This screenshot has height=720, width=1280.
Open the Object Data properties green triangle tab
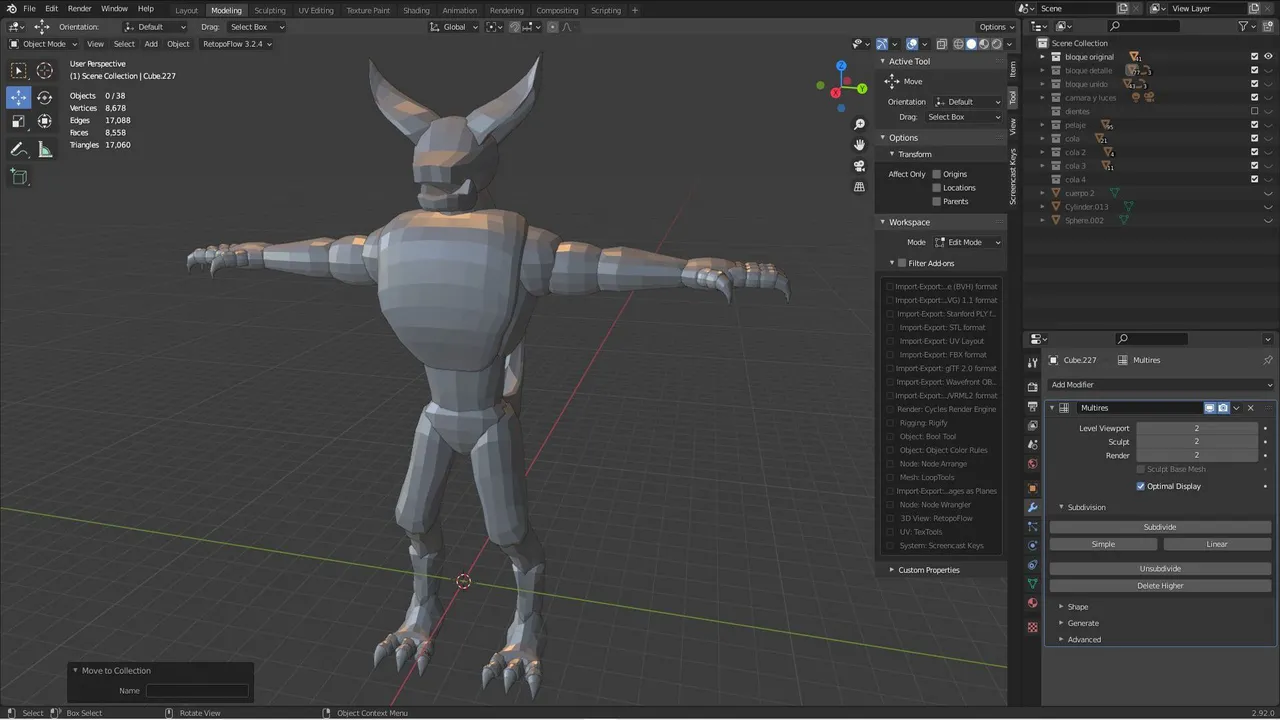(1033, 584)
